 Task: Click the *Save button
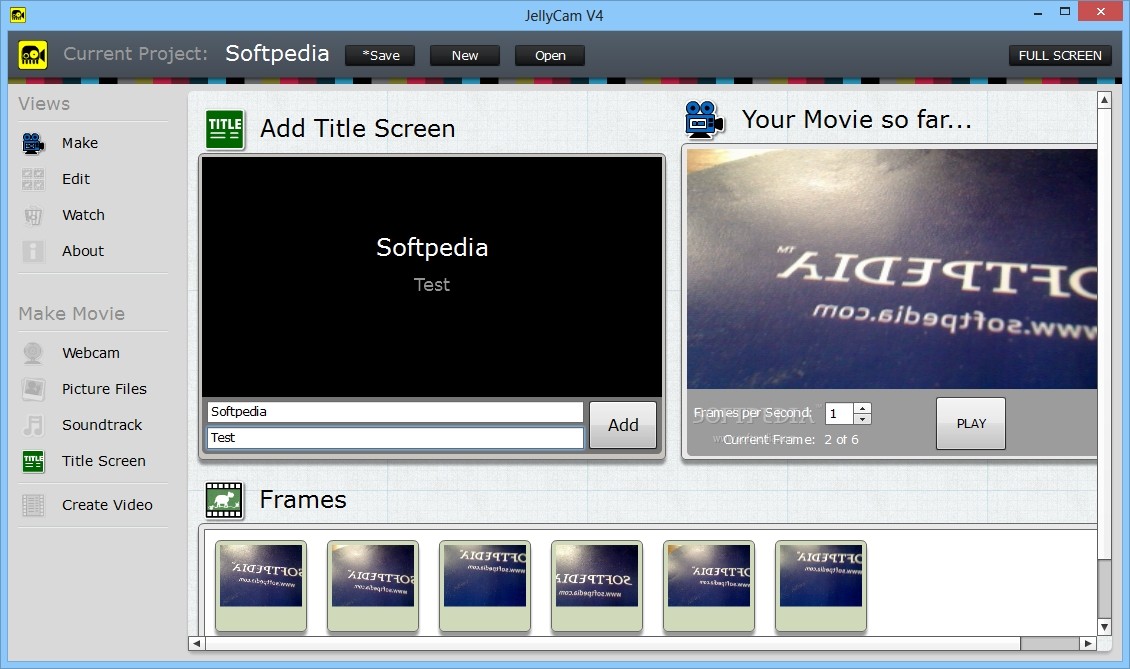[x=380, y=56]
